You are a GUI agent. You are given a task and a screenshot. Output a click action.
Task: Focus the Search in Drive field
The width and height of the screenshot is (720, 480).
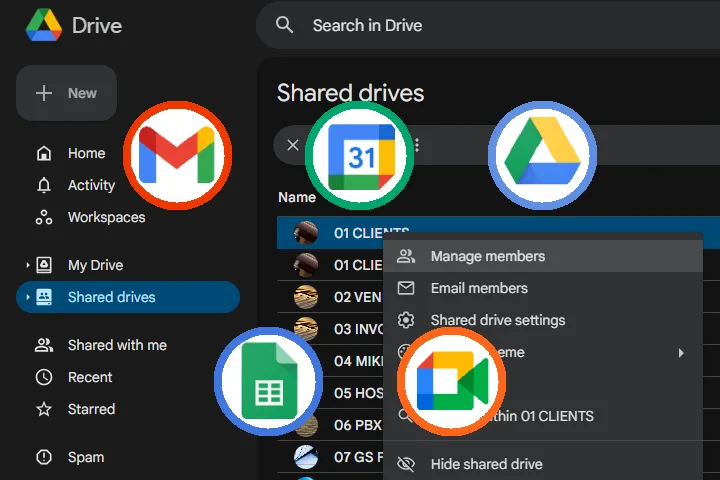click(x=488, y=25)
